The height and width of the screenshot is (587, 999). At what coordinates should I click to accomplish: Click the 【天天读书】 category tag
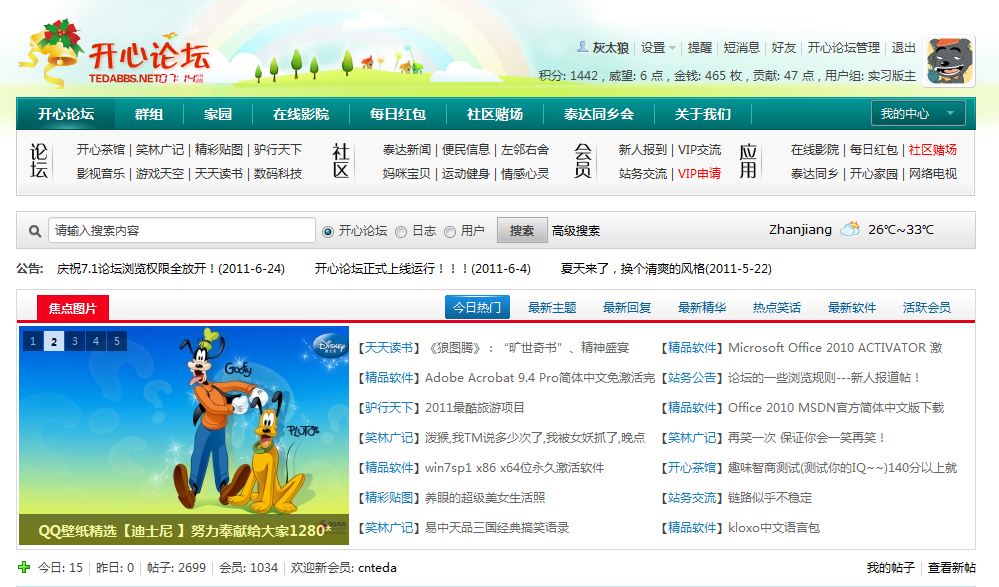[389, 347]
